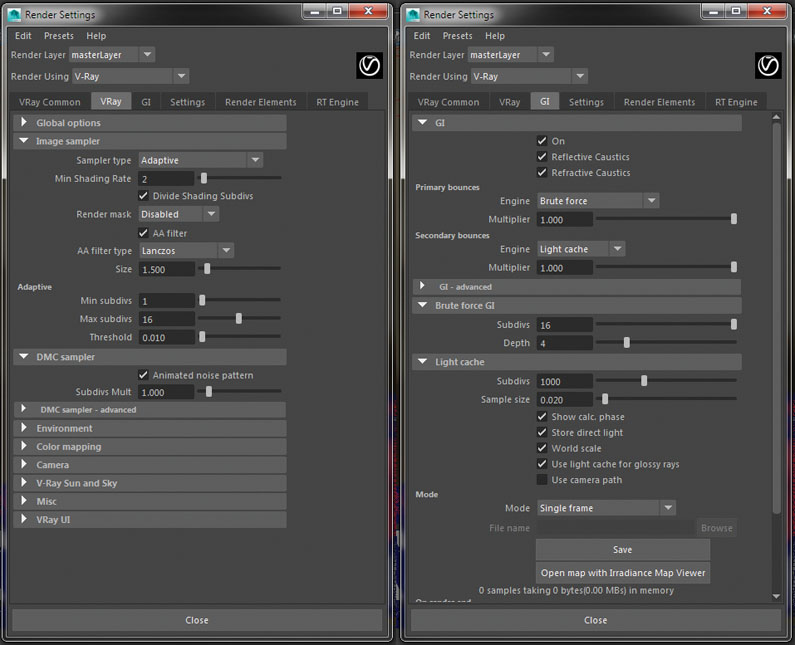
Task: Click Close button in right window
Action: (x=595, y=620)
